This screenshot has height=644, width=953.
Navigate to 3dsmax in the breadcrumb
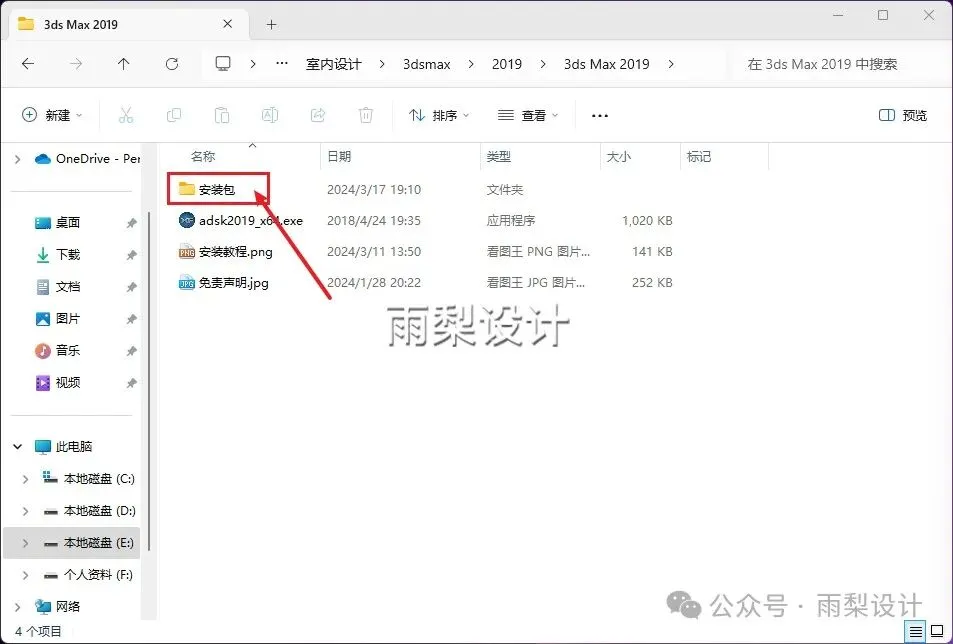coord(427,64)
